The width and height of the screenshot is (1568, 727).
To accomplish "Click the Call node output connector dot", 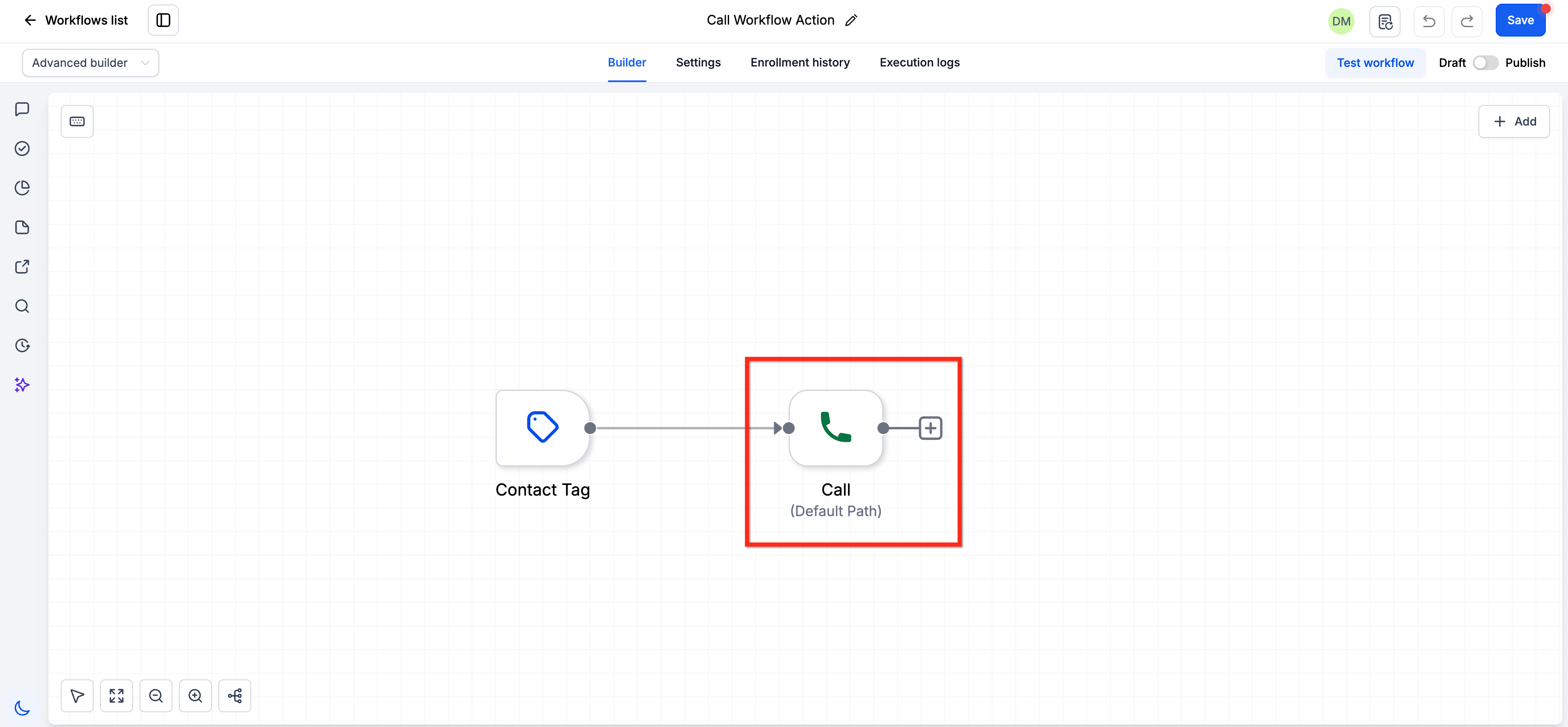I will pos(883,428).
